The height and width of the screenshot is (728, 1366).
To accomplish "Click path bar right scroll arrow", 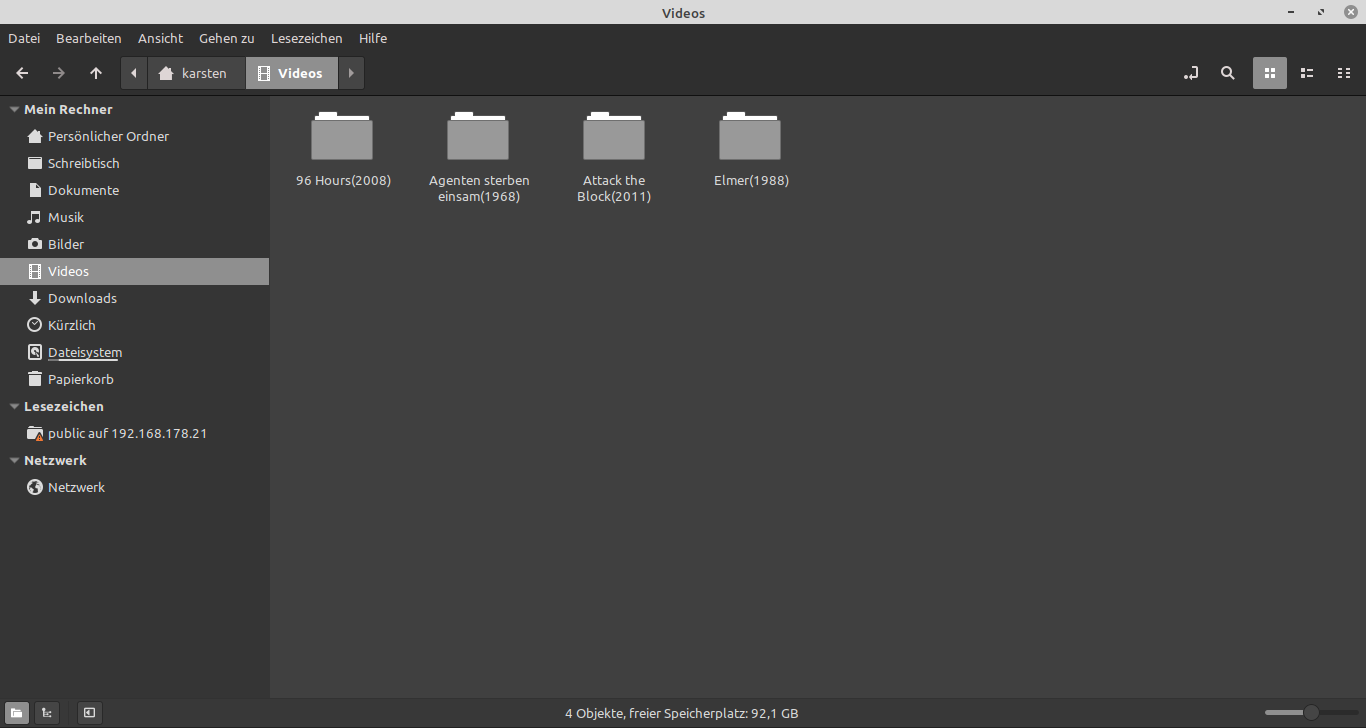I will tap(351, 73).
